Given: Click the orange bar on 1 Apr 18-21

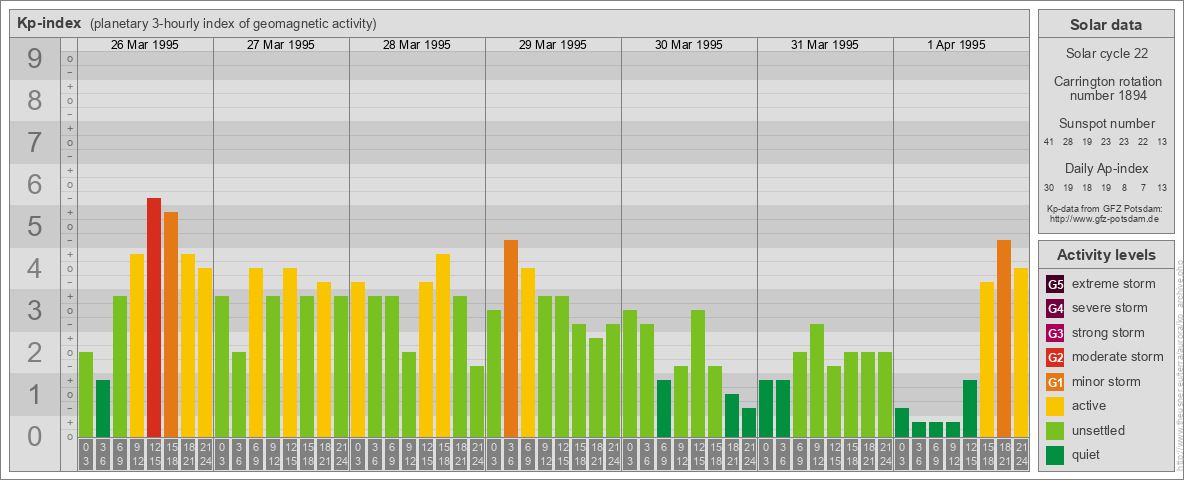Looking at the screenshot, I should 1004,338.
